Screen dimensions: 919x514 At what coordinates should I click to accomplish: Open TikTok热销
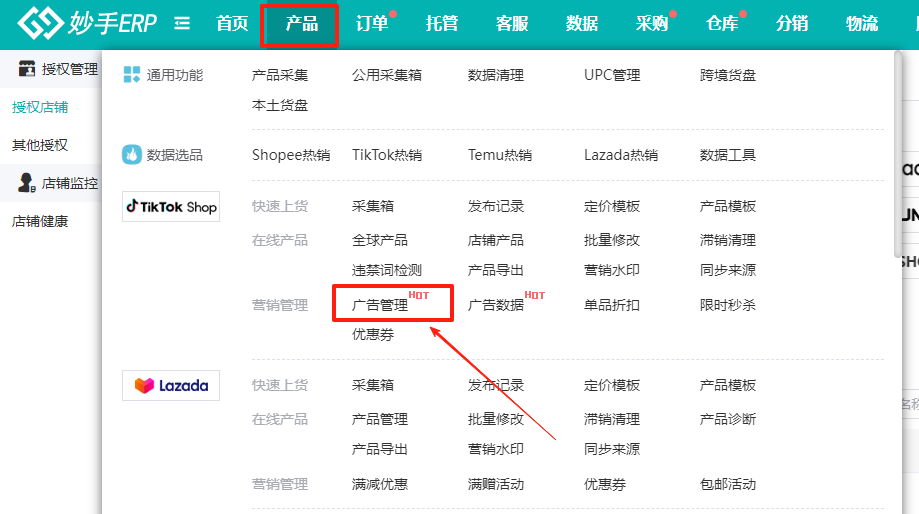point(387,155)
